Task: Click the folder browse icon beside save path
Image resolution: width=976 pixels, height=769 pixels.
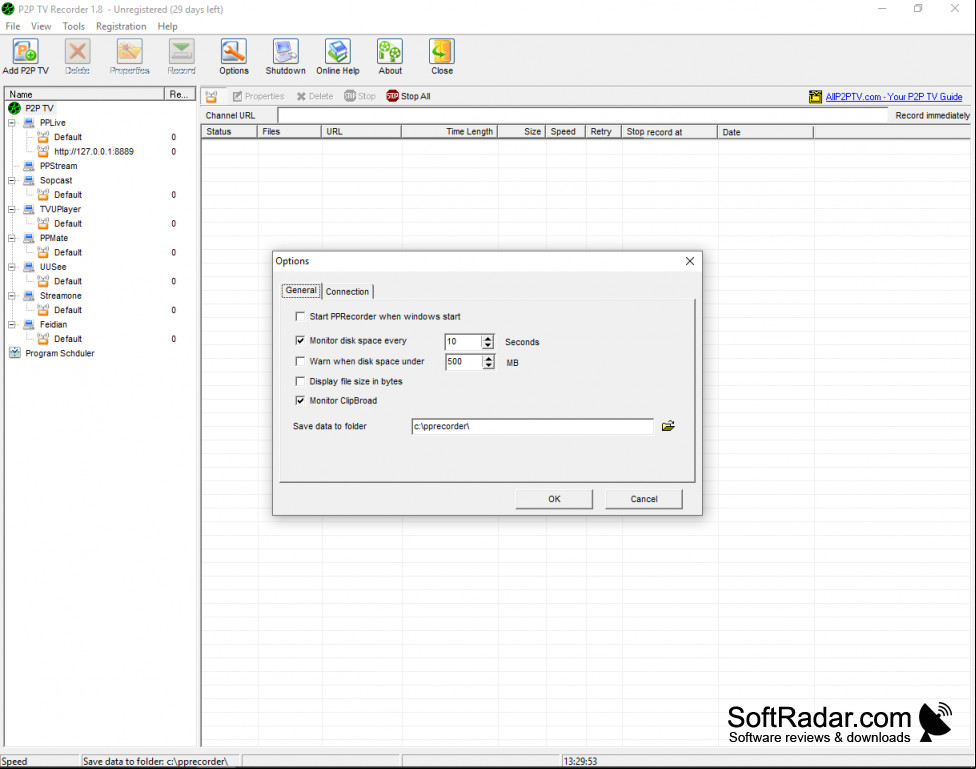Action: point(668,426)
